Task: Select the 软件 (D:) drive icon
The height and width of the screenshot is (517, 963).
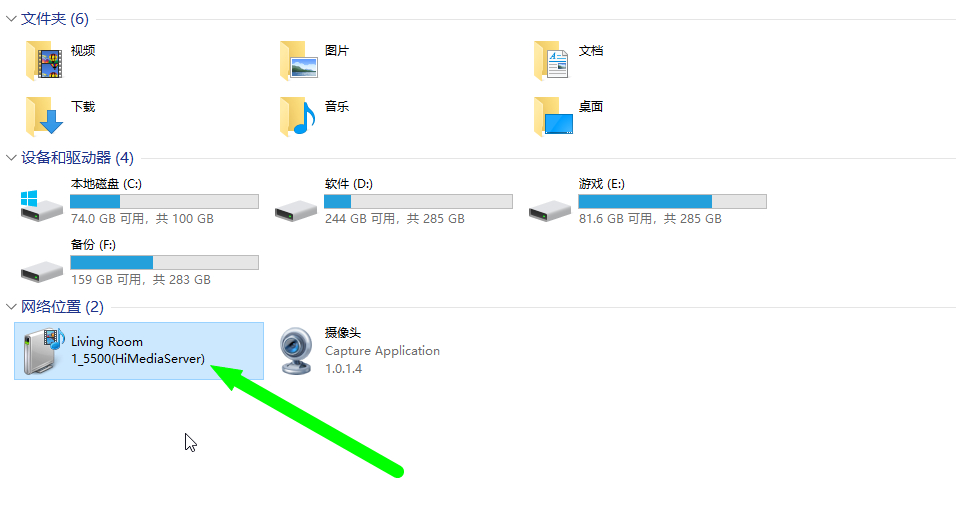Action: (295, 211)
